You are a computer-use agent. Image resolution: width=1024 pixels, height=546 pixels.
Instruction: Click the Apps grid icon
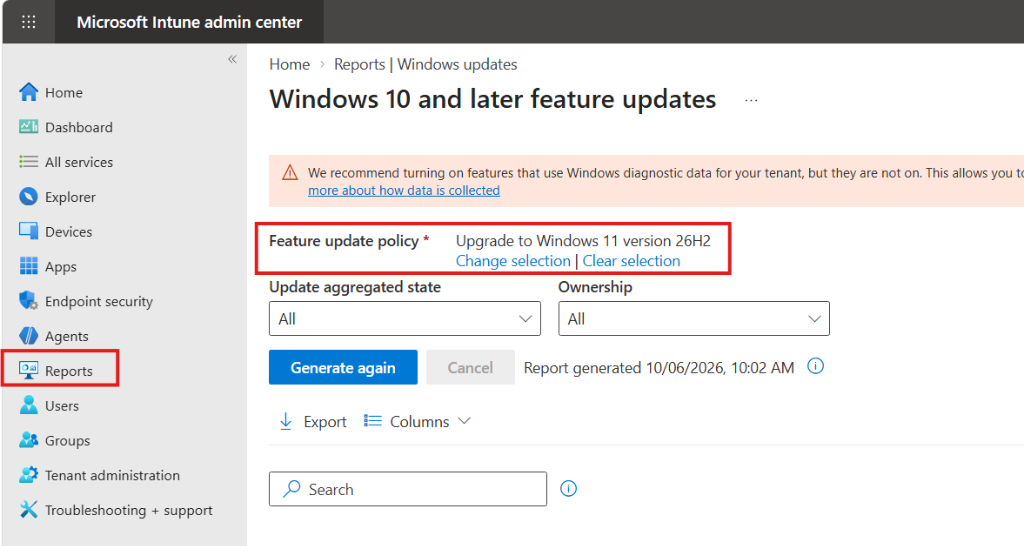click(x=28, y=266)
